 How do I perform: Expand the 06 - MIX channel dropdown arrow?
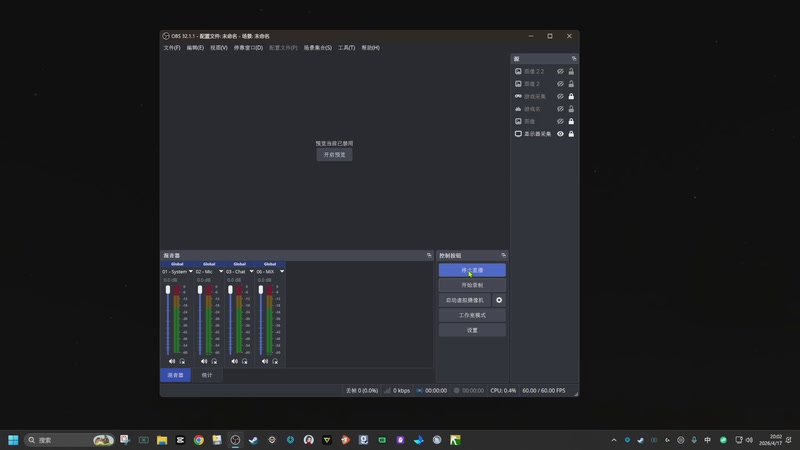pos(282,271)
